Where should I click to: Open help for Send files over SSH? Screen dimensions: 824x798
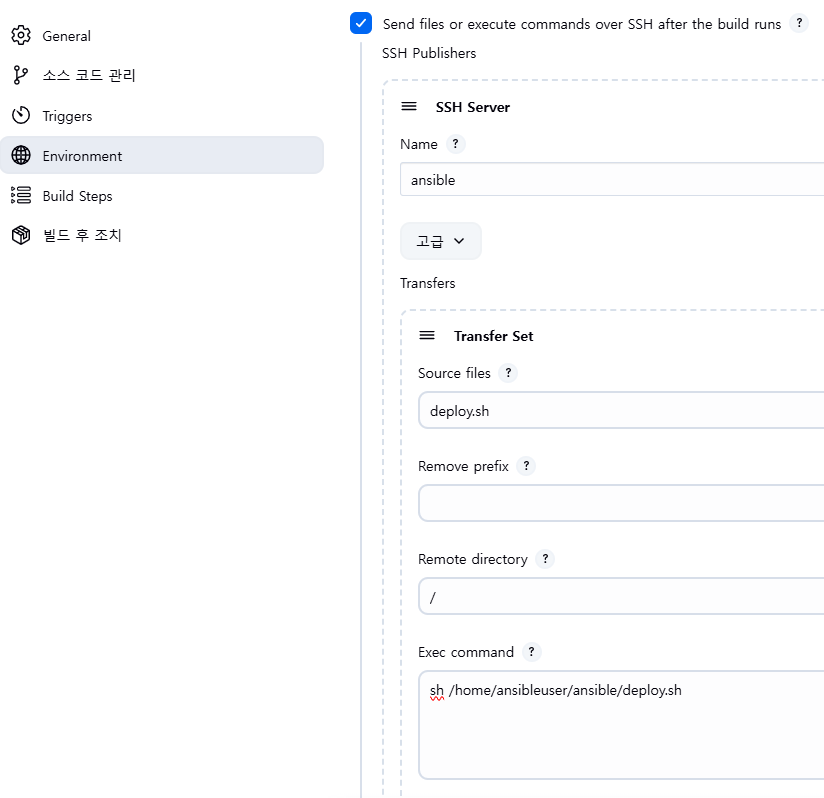[799, 23]
